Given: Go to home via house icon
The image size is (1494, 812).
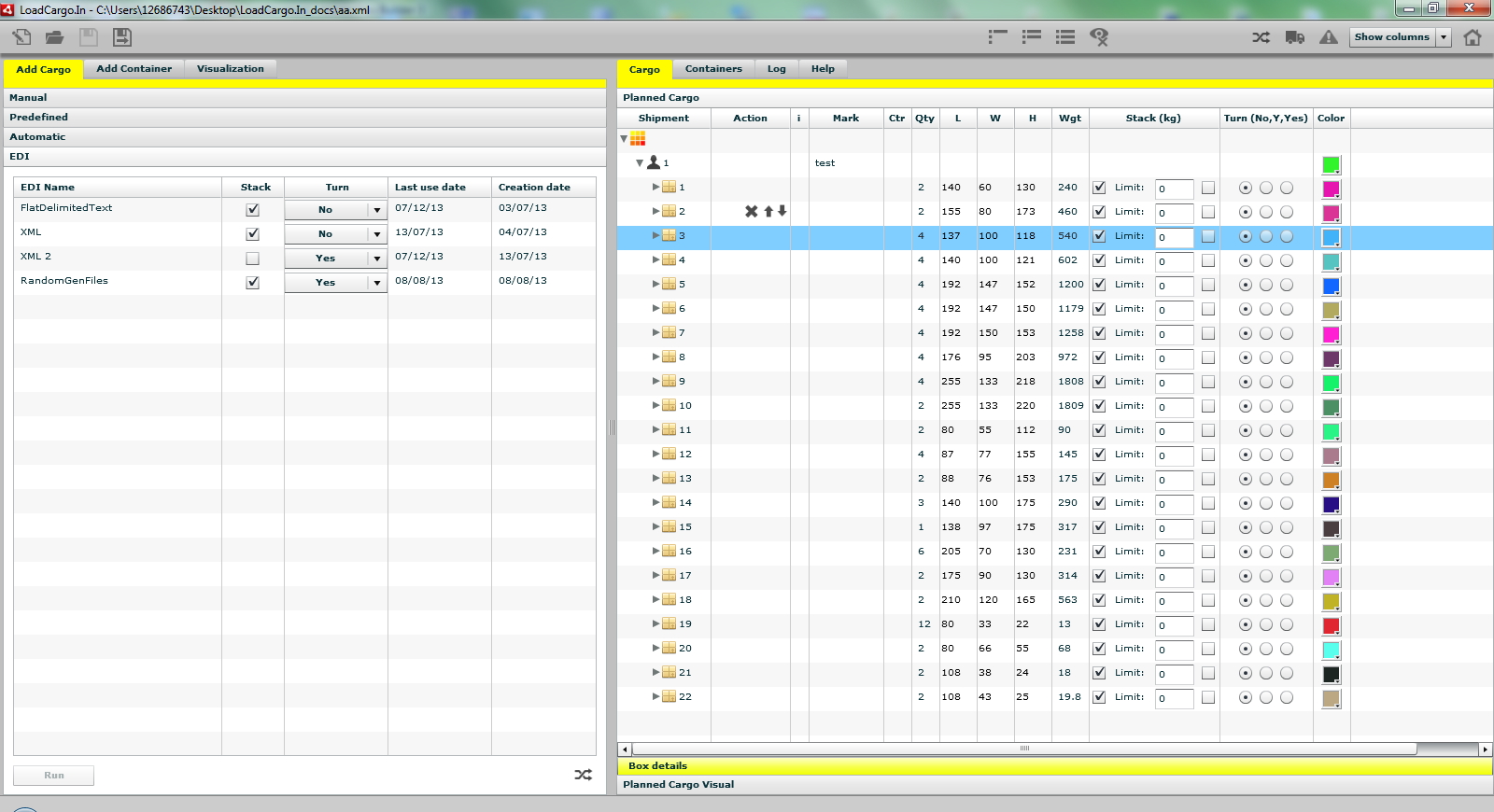Looking at the screenshot, I should [1473, 37].
